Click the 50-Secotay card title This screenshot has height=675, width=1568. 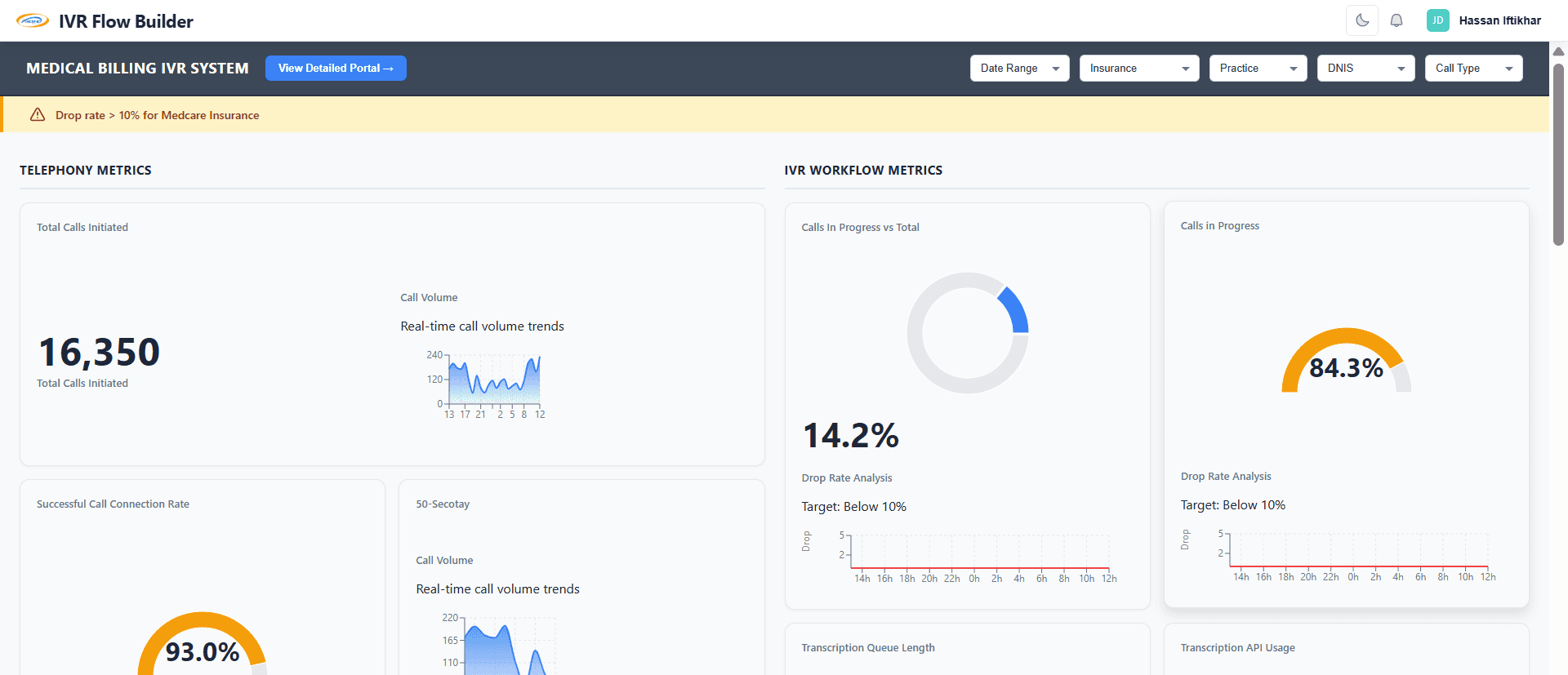[x=443, y=504]
